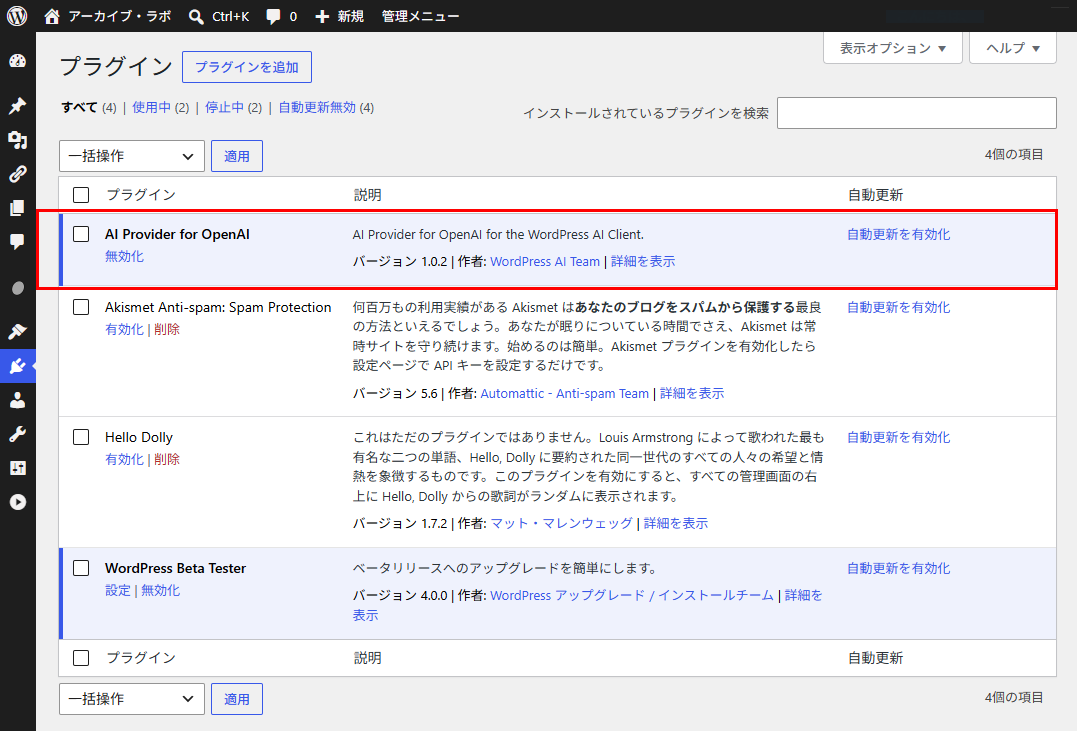Click the plus icon for 新規
The width and height of the screenshot is (1077, 731).
click(x=322, y=16)
